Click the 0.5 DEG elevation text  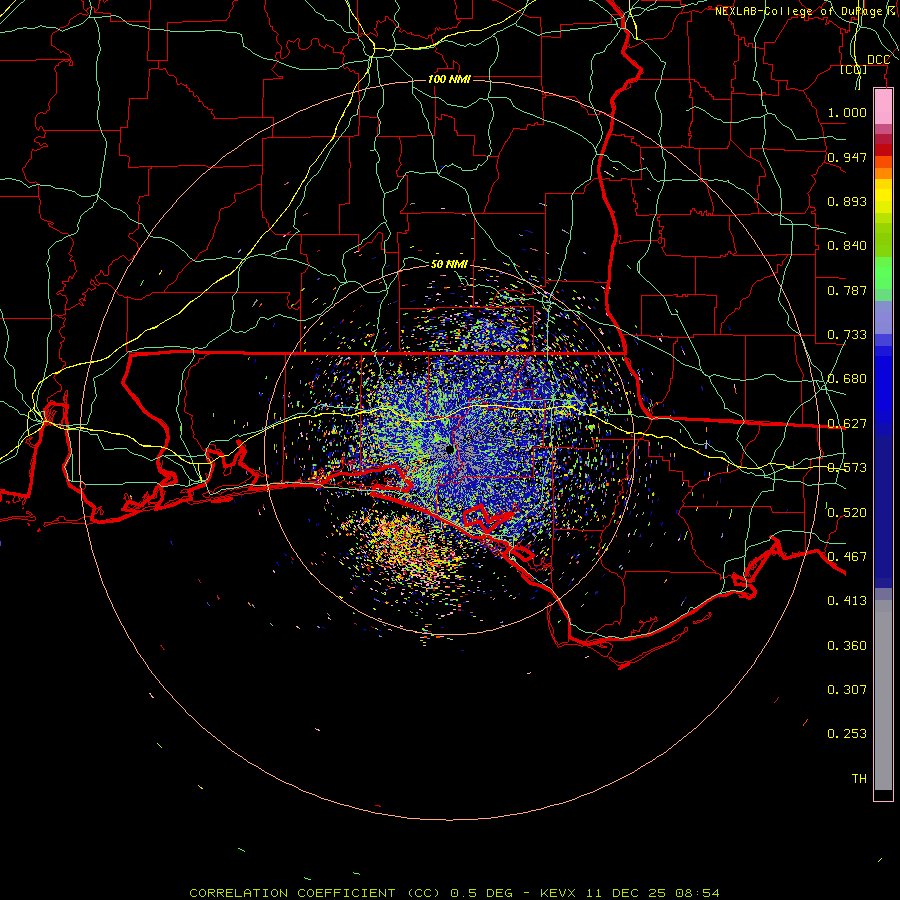481,893
